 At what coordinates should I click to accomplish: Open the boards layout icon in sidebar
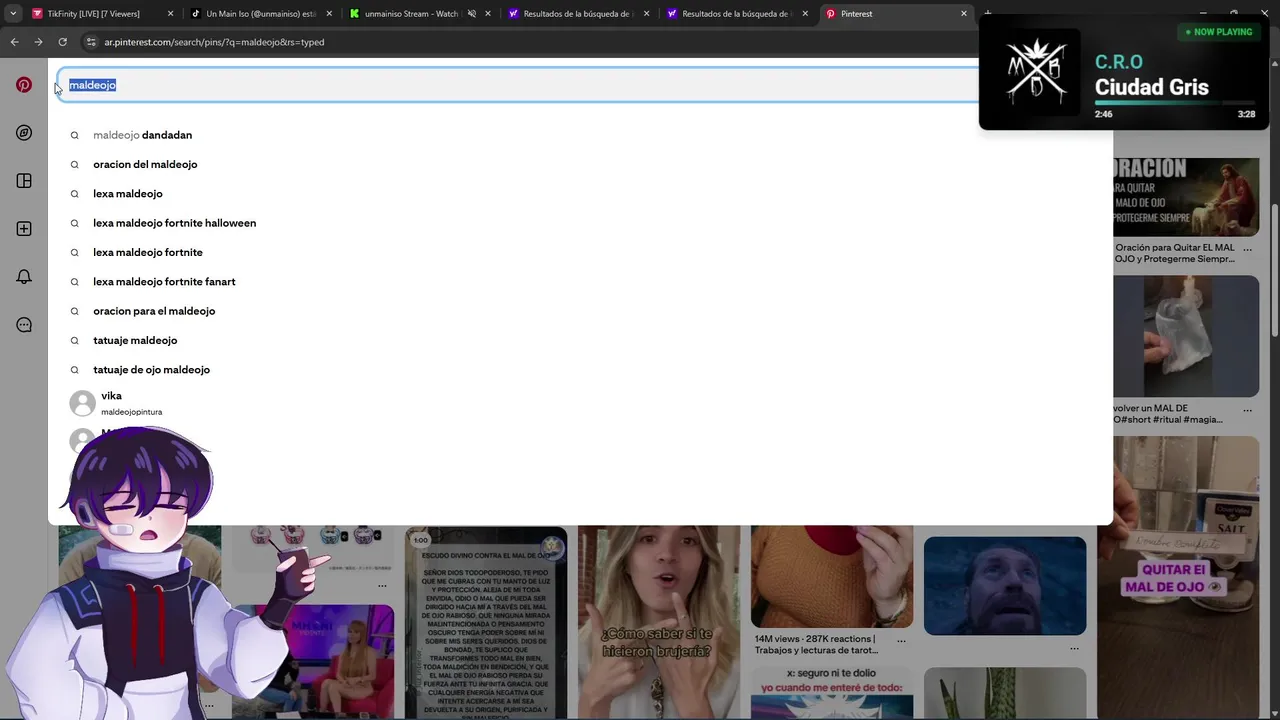point(24,181)
